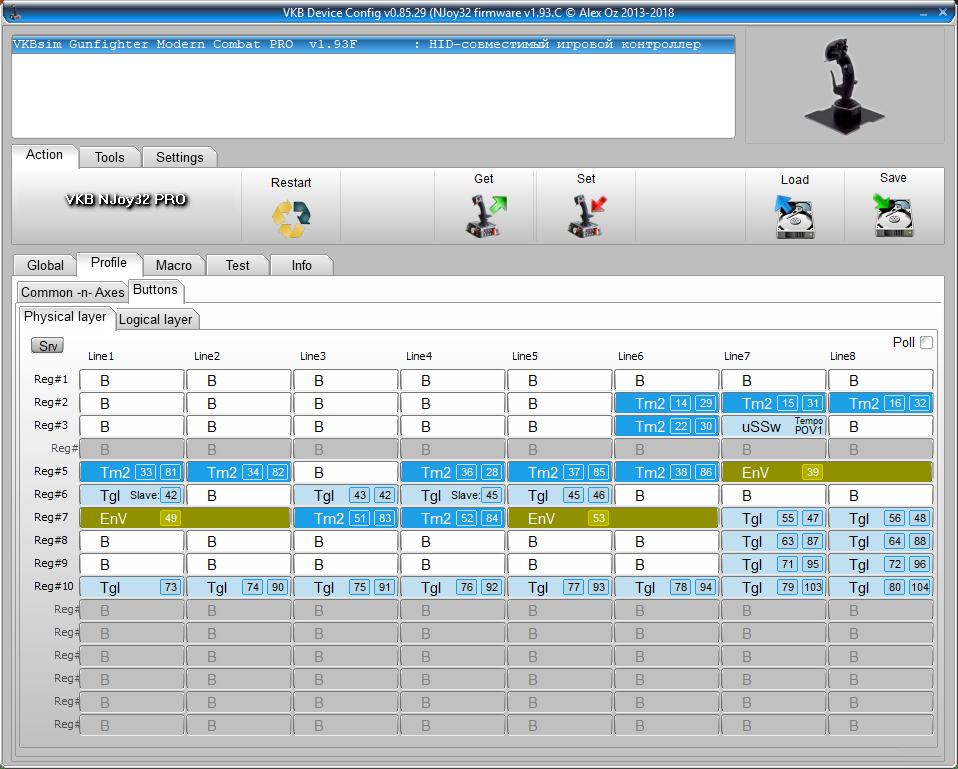
Task: Click the B cell at Reg#3 Line8
Action: (x=881, y=426)
